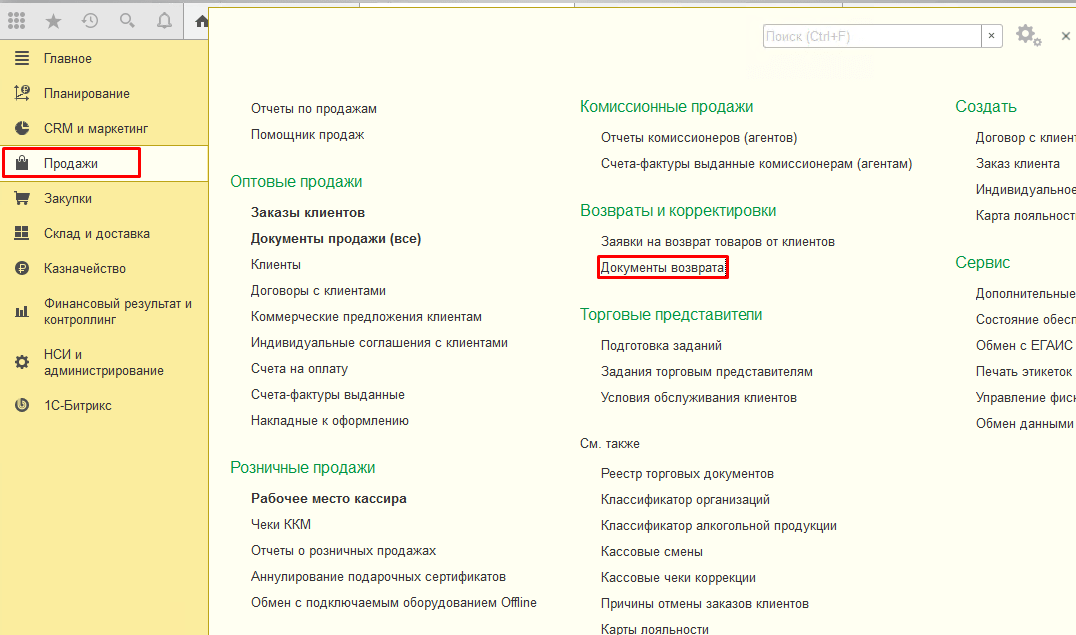Open the Главное section

click(x=68, y=58)
